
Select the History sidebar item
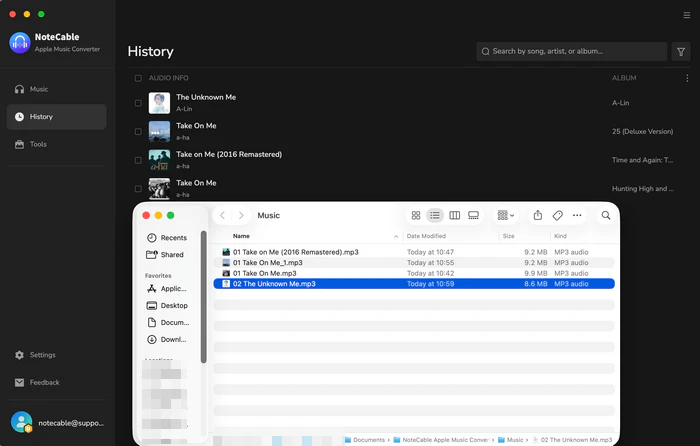[56, 117]
